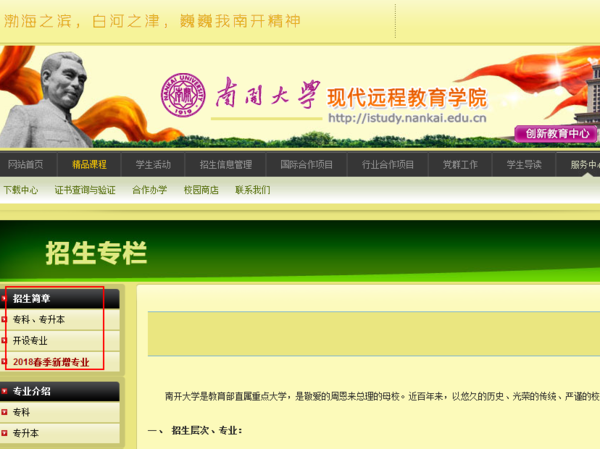
Task: Go to 招生信息管理 in the nav bar
Action: pos(226,165)
